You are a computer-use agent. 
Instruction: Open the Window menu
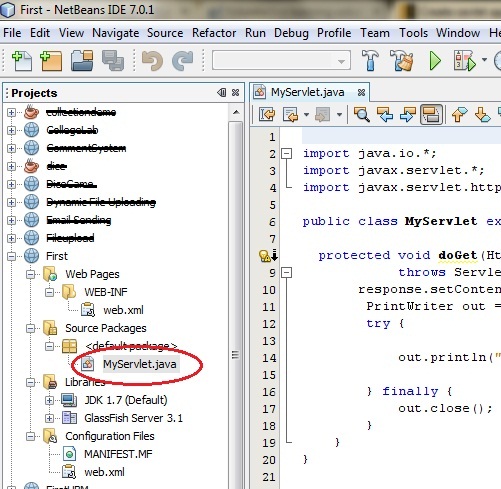pos(458,33)
